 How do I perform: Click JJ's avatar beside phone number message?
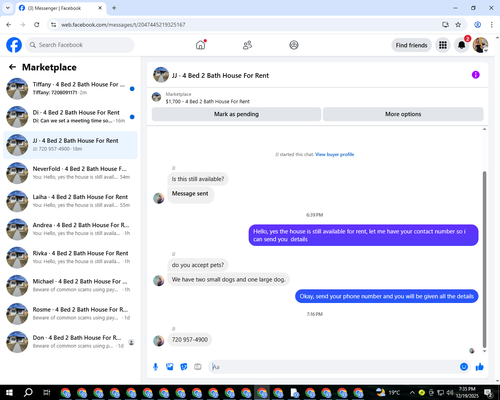click(x=159, y=341)
